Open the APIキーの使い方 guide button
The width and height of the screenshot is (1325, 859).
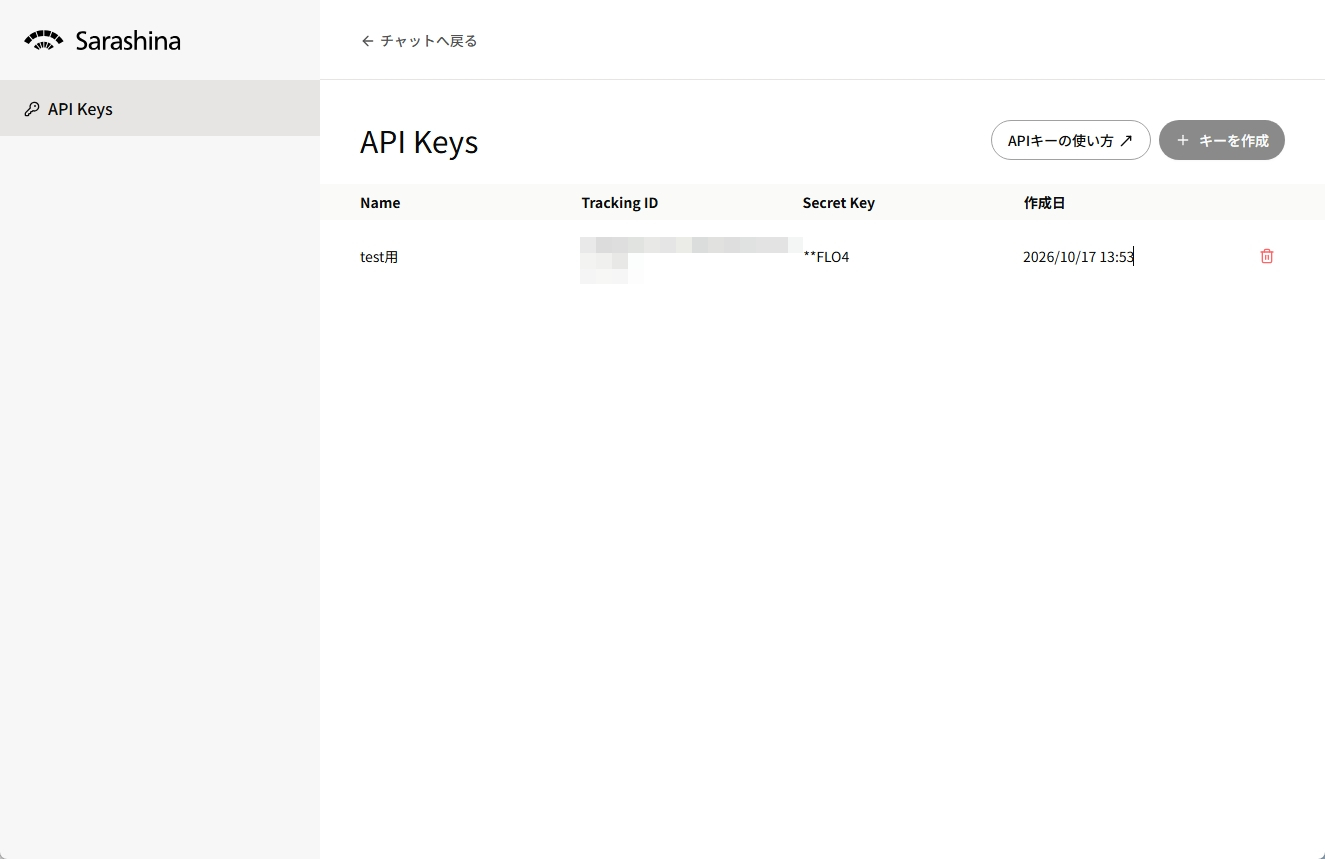click(x=1070, y=141)
